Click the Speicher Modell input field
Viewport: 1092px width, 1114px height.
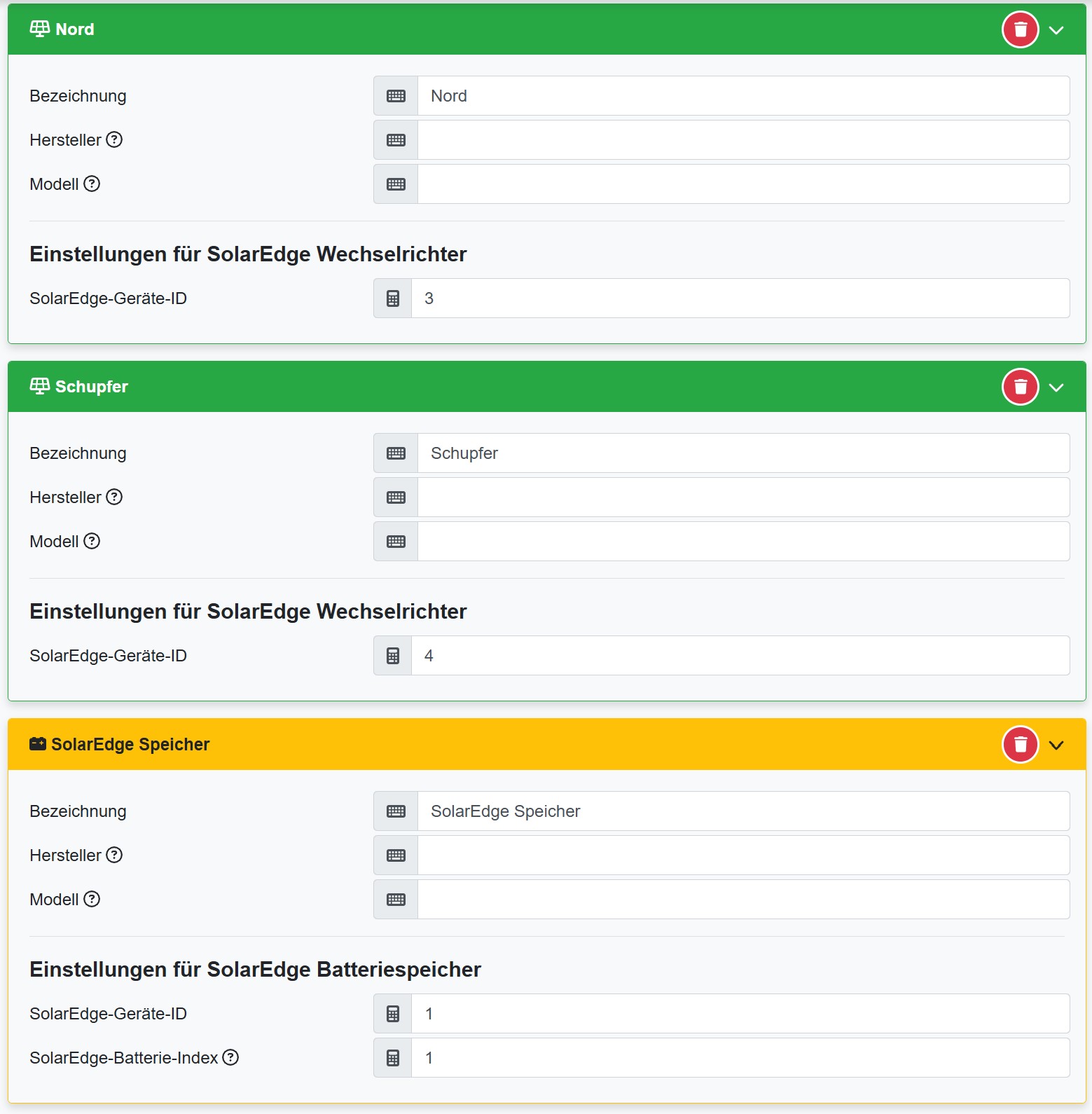pyautogui.click(x=742, y=900)
